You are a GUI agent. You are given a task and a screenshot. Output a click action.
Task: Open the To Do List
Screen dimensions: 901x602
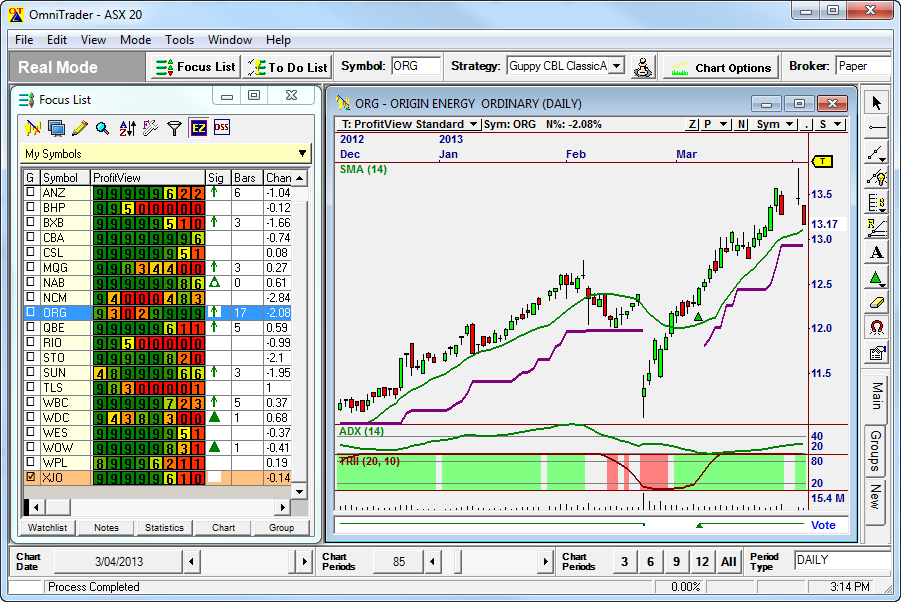coord(287,67)
